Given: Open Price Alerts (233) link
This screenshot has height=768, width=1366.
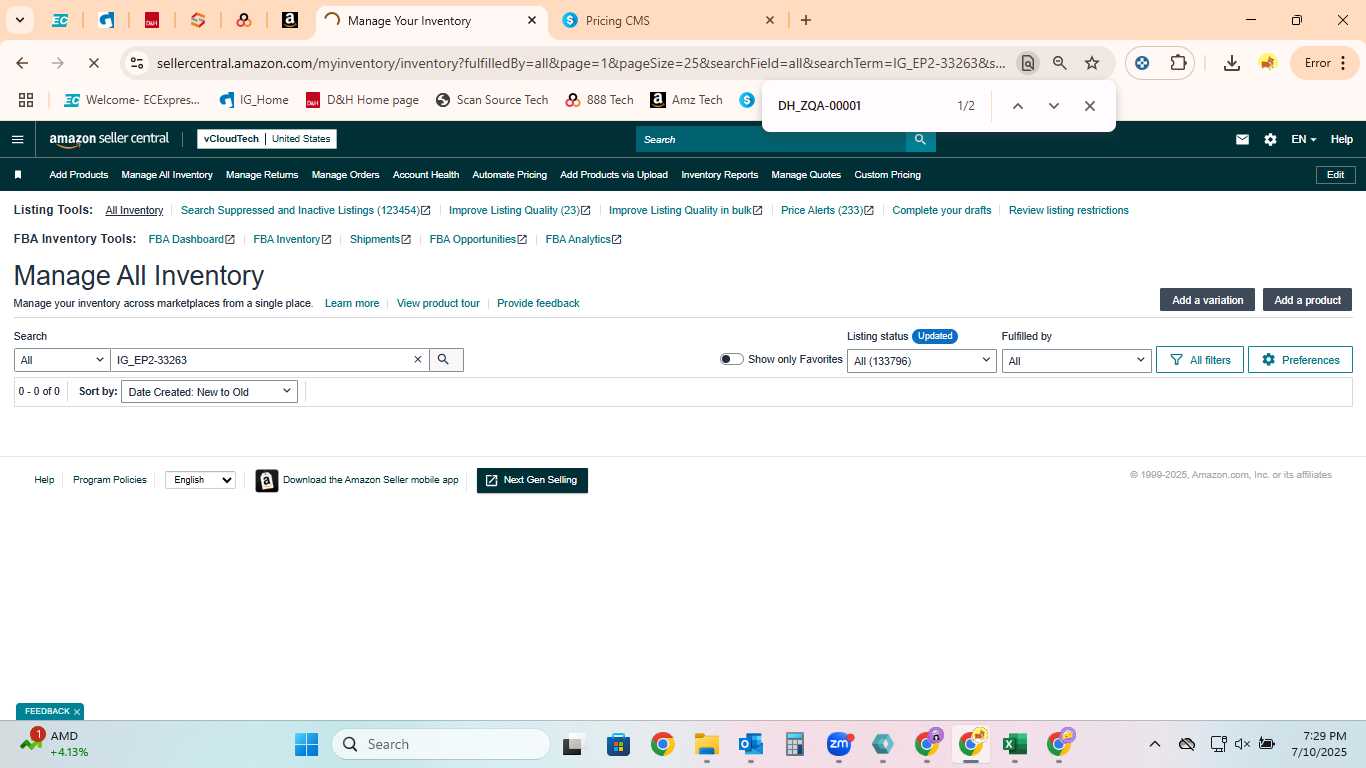Looking at the screenshot, I should pyautogui.click(x=827, y=210).
